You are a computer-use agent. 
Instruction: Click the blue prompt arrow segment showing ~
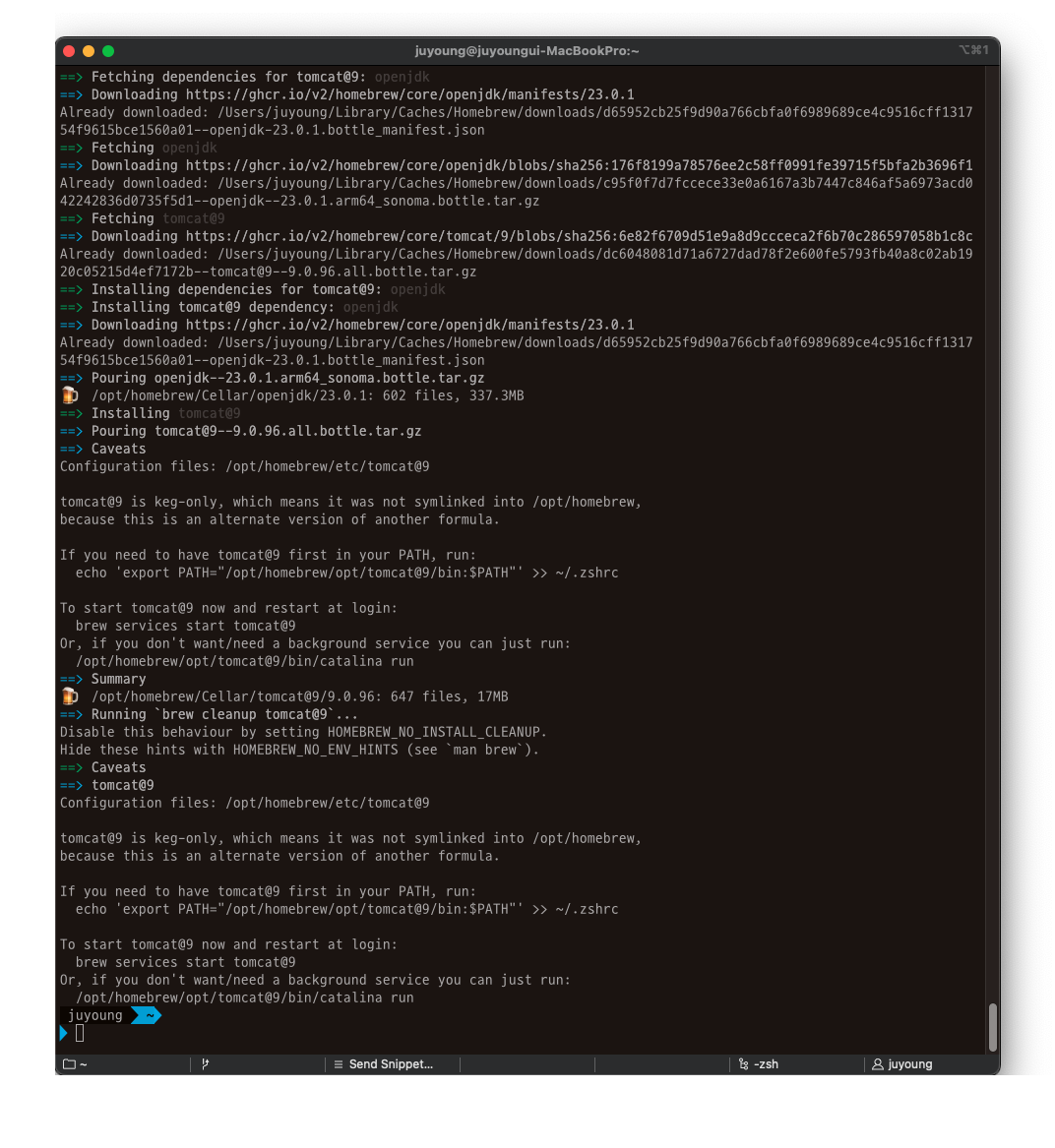pyautogui.click(x=146, y=1015)
